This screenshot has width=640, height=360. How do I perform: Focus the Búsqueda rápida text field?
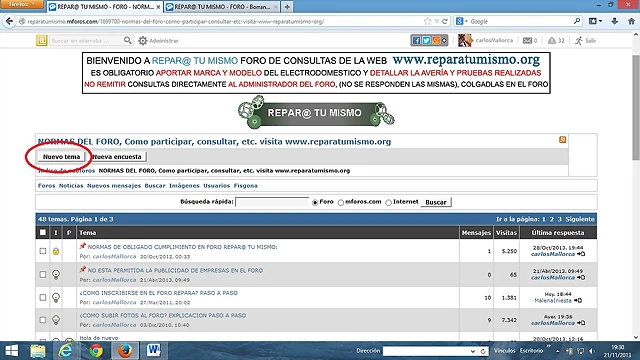point(273,202)
